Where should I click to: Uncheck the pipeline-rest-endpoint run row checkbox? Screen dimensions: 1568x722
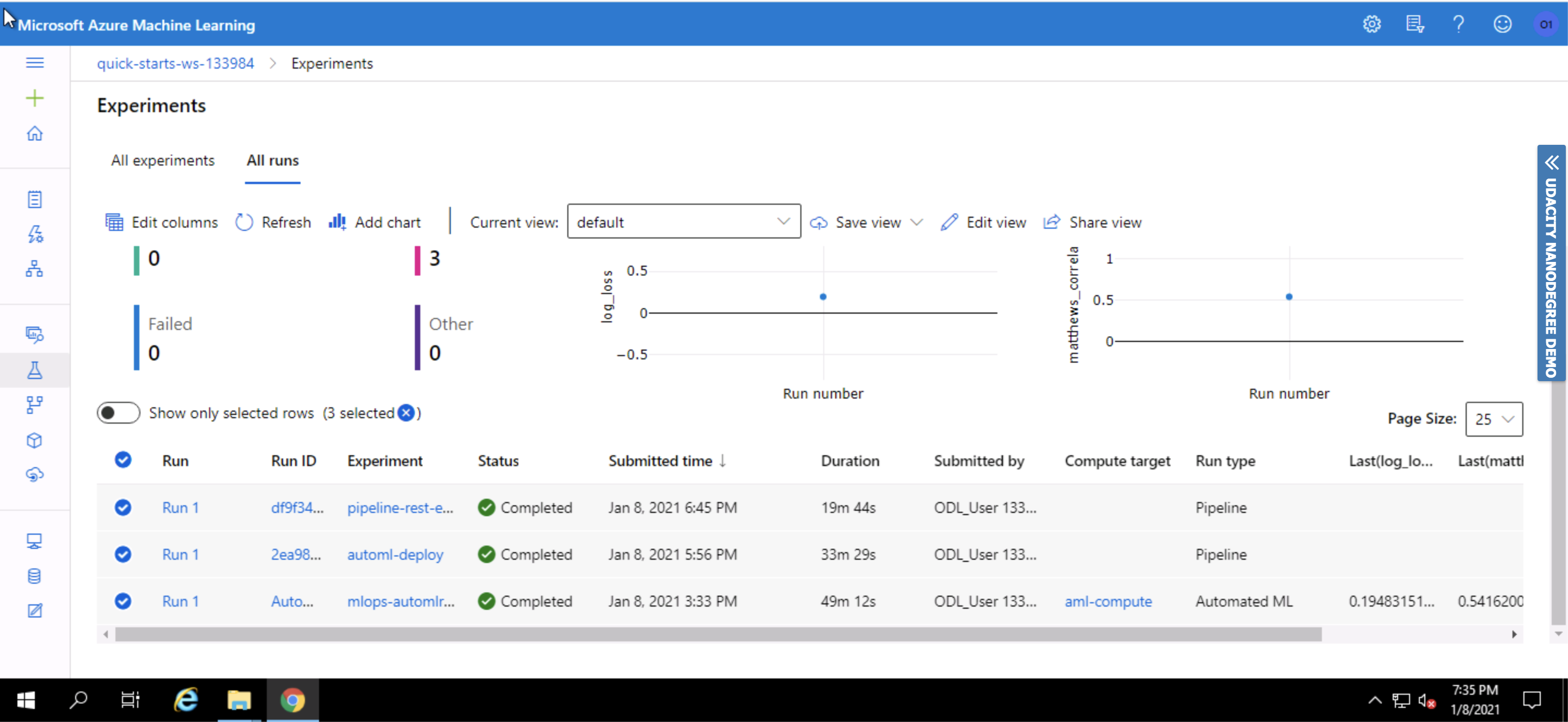pyautogui.click(x=123, y=507)
